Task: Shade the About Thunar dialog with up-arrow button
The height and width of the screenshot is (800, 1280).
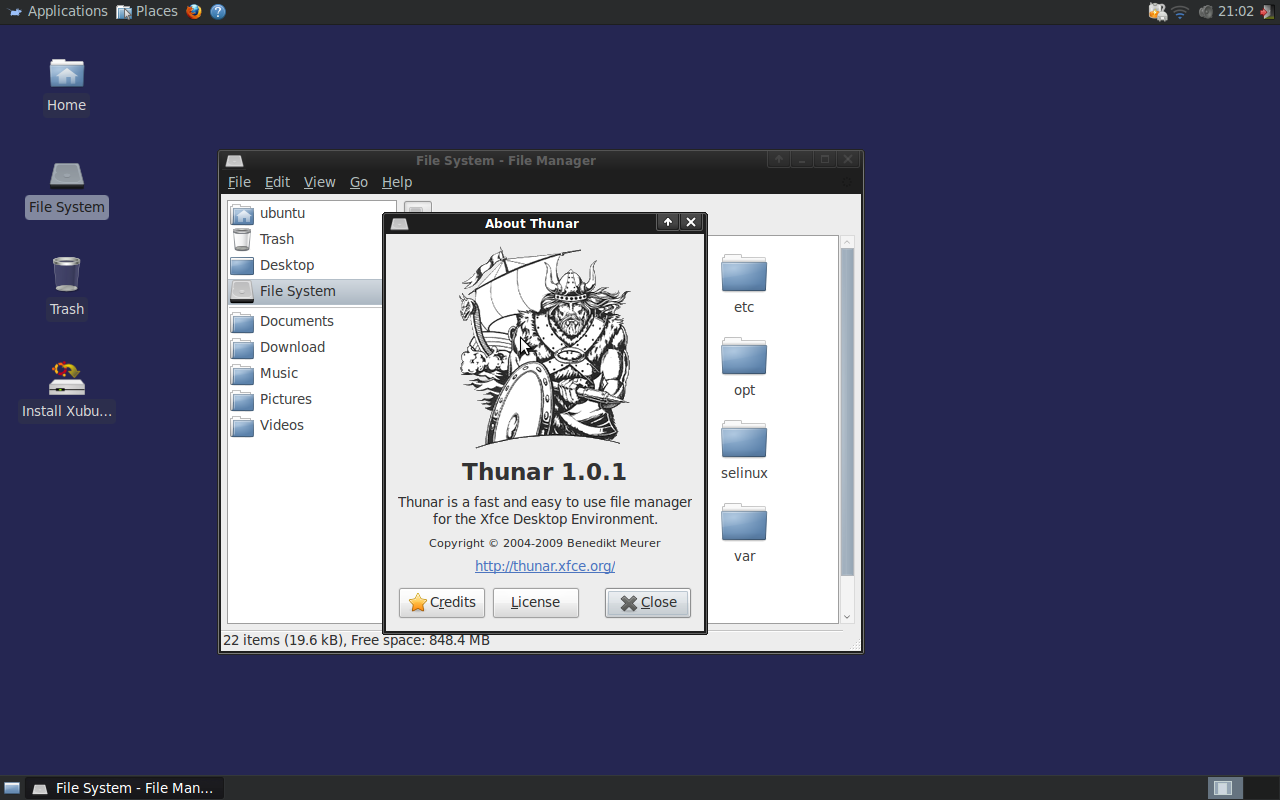Action: pyautogui.click(x=668, y=222)
